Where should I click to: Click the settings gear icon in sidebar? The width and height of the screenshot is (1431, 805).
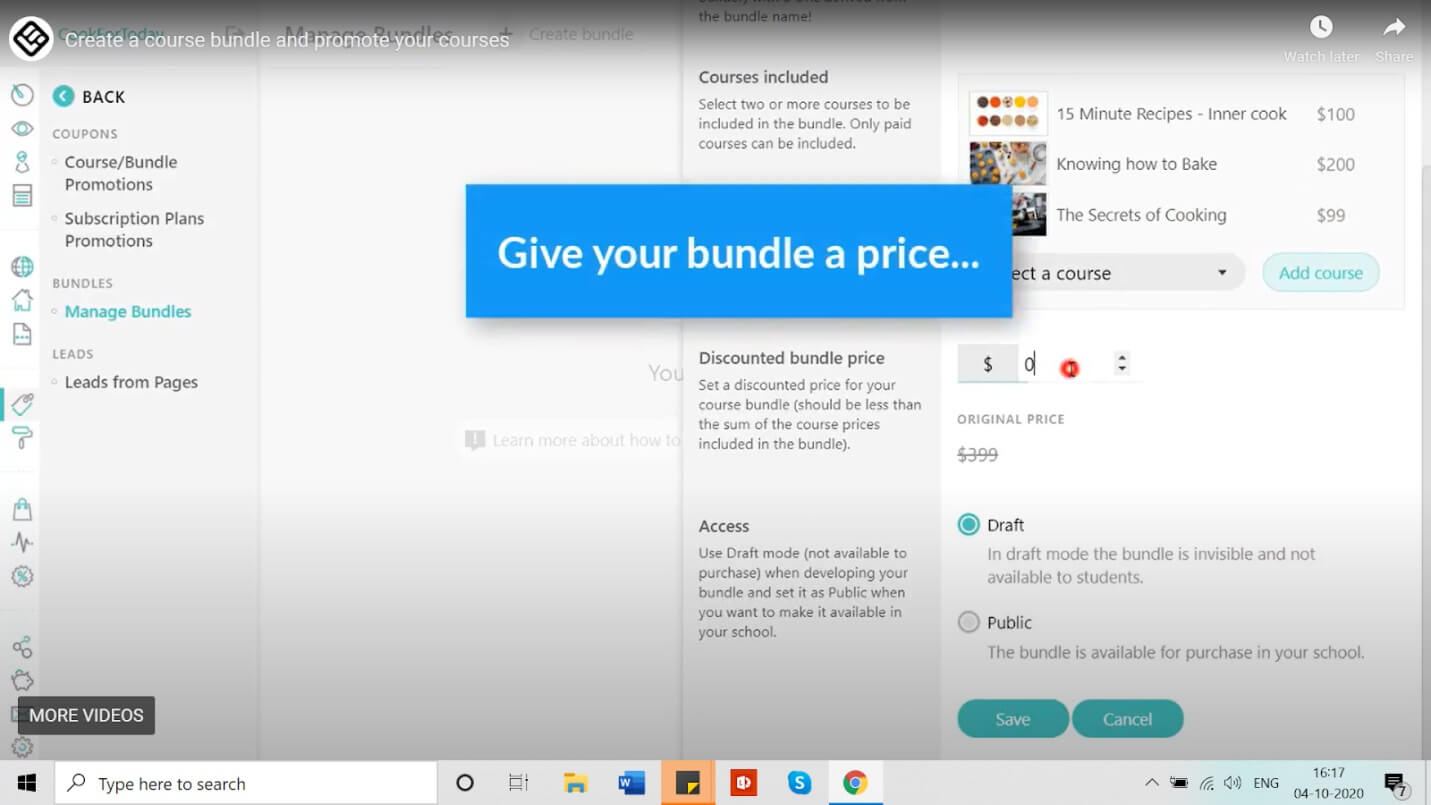click(x=22, y=747)
